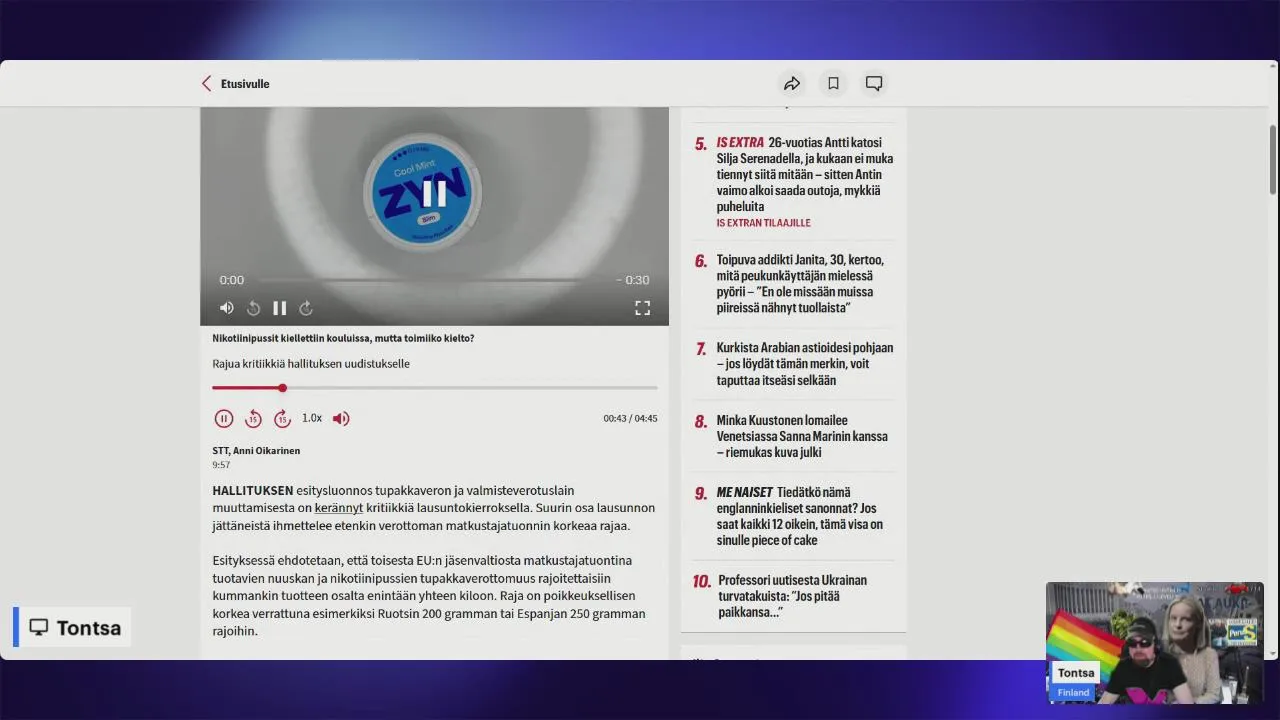Click the share arrow icon
This screenshot has height=720, width=1280.
[792, 84]
